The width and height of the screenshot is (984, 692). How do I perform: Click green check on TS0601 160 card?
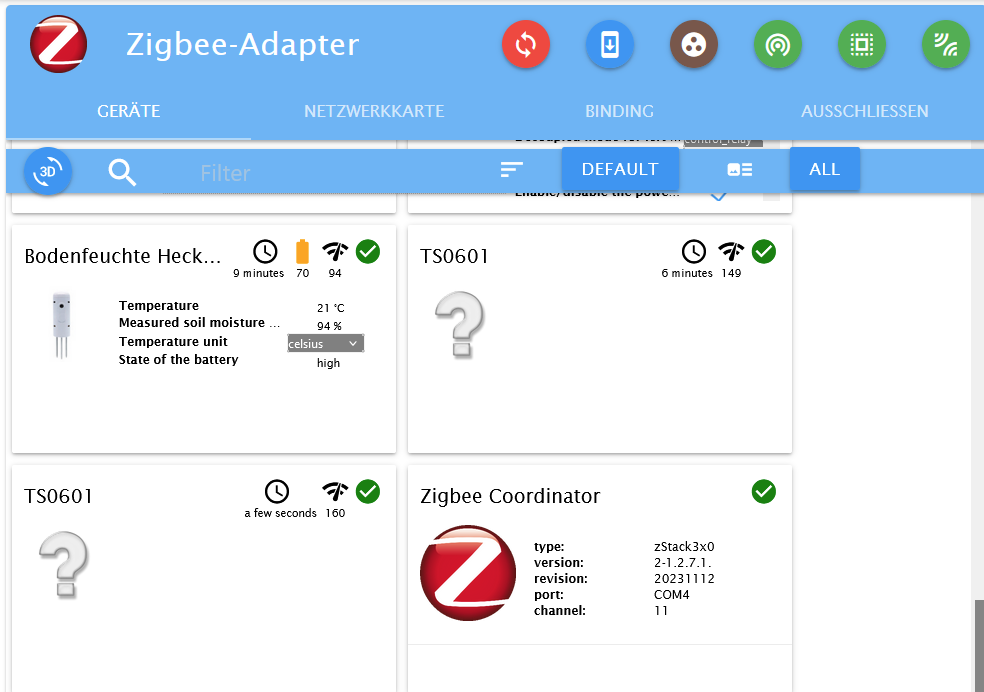pos(368,491)
